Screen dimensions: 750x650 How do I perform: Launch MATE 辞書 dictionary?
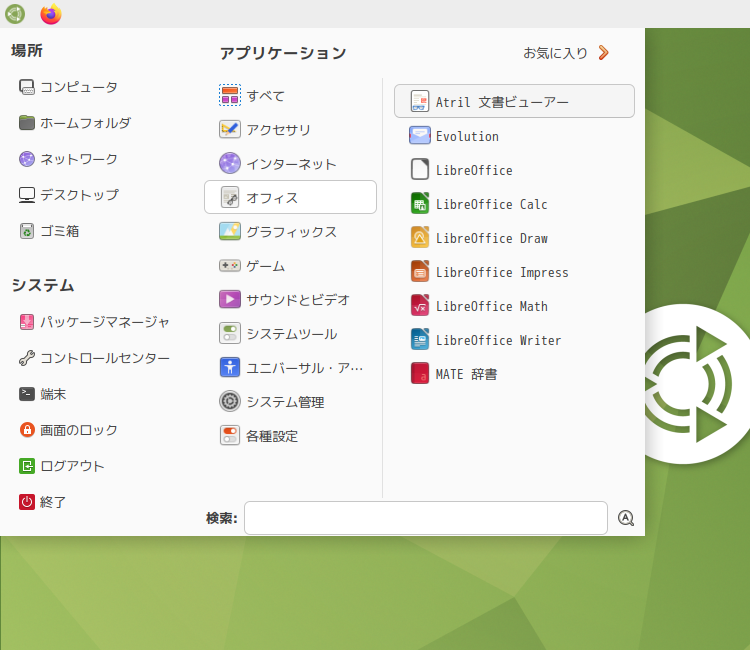[514, 374]
